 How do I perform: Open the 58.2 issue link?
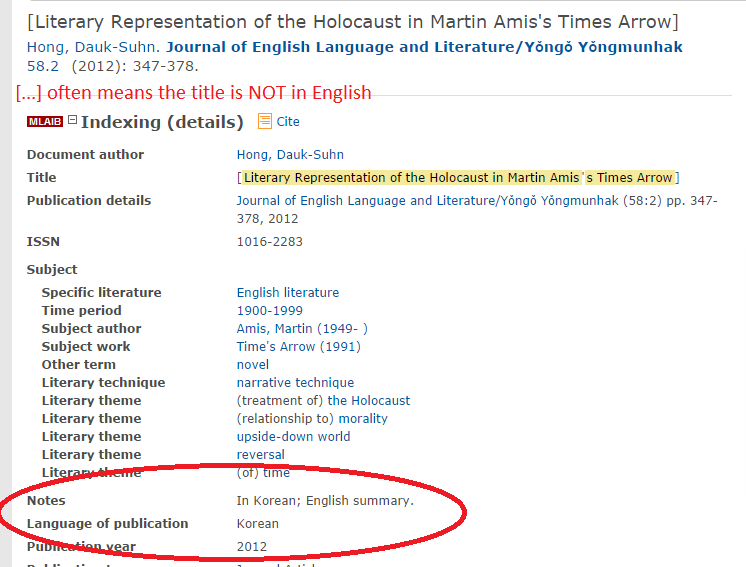[43, 66]
